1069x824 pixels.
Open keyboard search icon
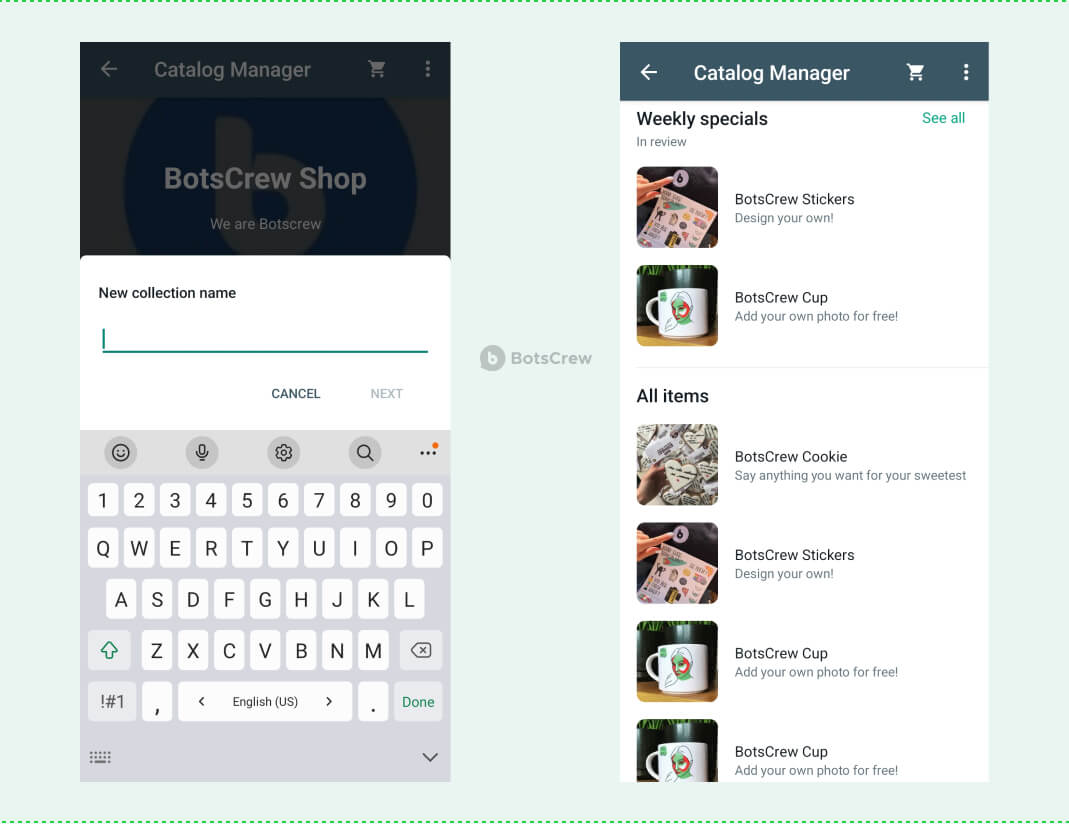click(x=365, y=453)
